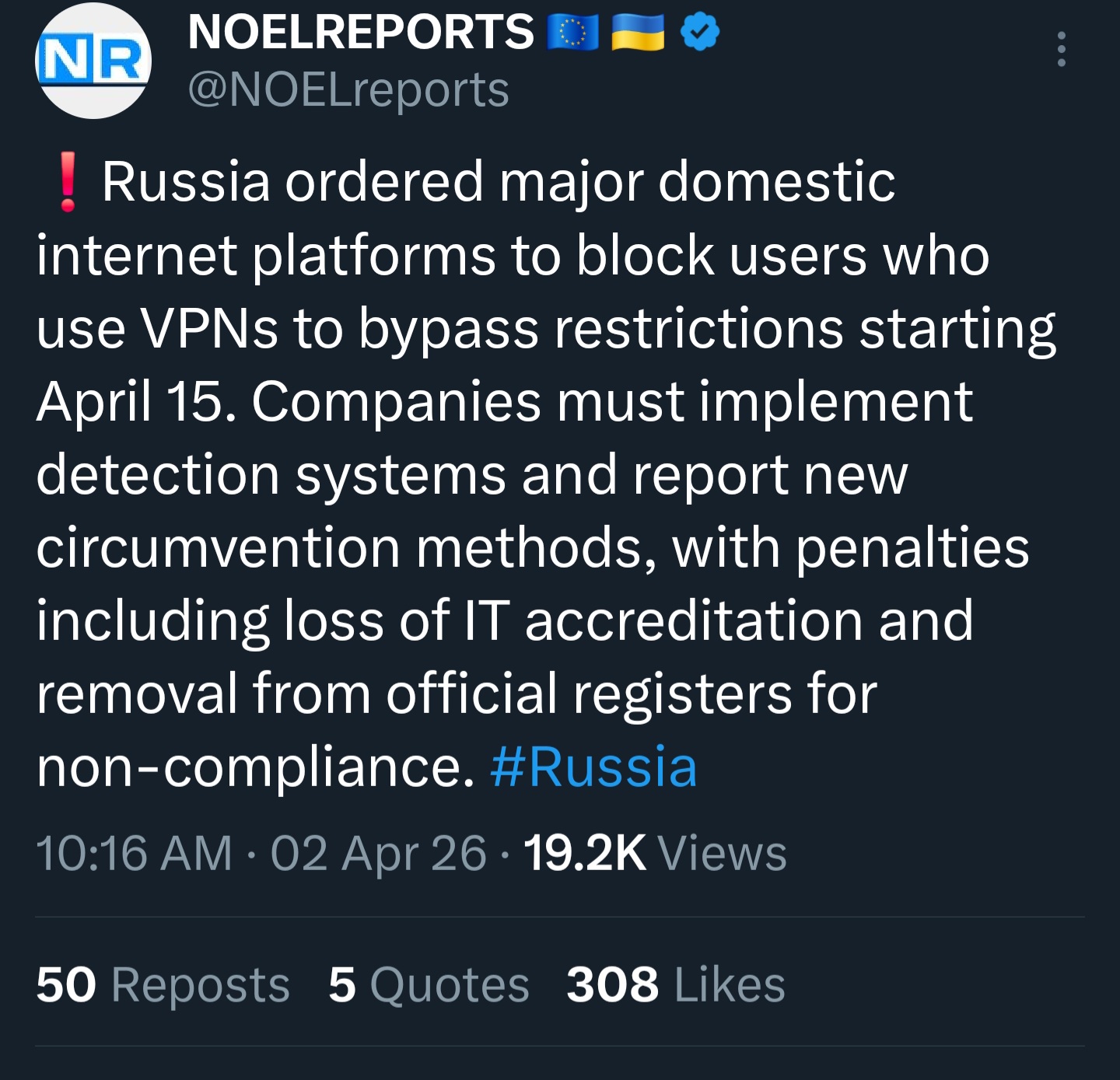
Task: Show the 50 Reposts list
Action: pos(163,984)
